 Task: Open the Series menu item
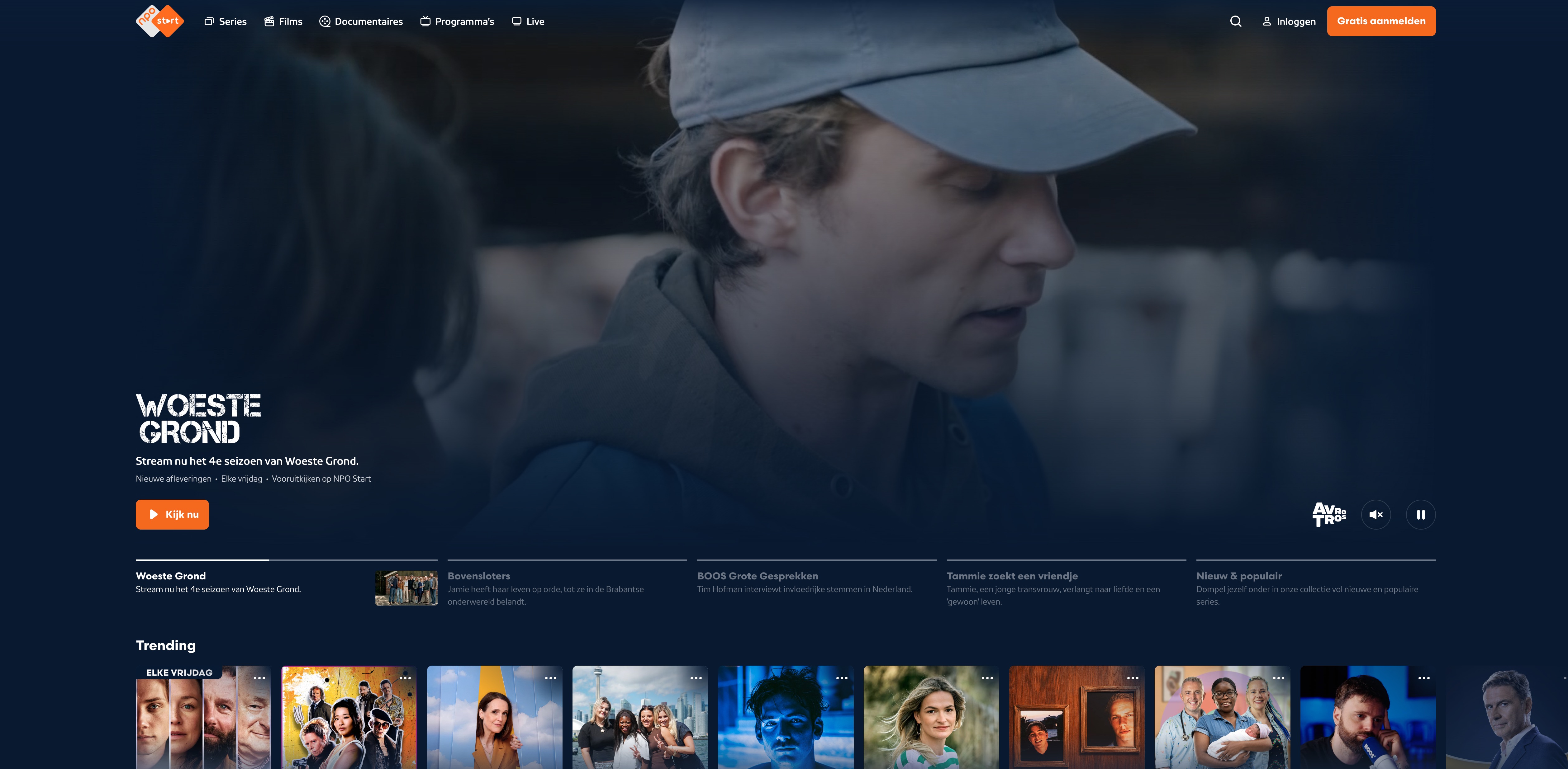(225, 21)
